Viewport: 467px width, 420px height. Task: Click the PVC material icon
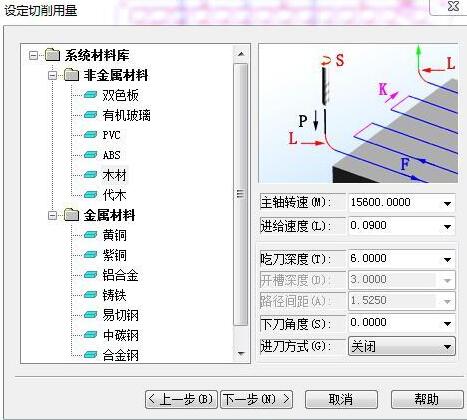coord(90,135)
